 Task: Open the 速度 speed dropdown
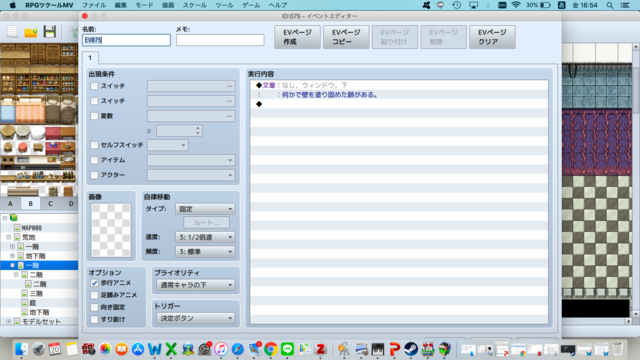click(205, 237)
